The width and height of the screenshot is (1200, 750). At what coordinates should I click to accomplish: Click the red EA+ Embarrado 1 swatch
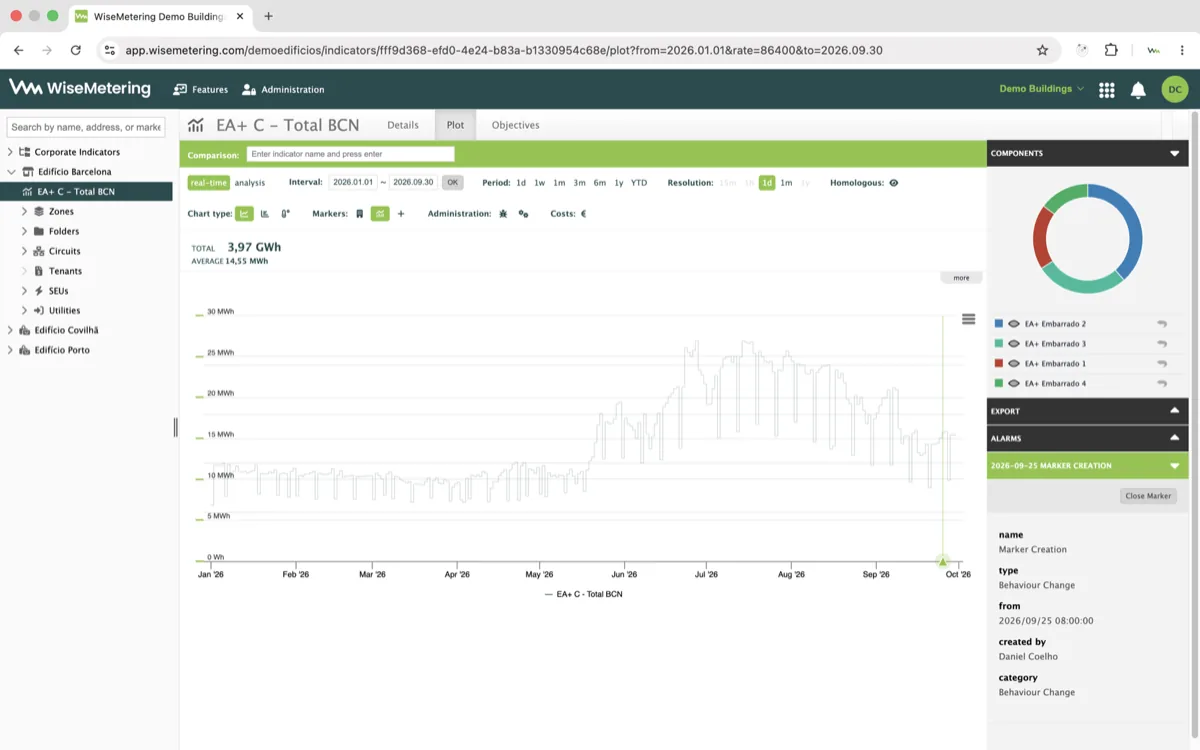[999, 364]
